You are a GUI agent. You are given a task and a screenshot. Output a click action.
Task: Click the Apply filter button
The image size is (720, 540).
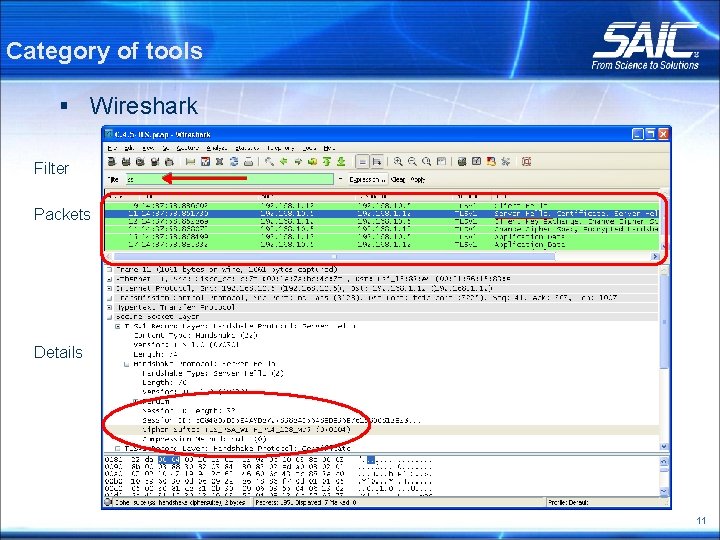click(417, 180)
